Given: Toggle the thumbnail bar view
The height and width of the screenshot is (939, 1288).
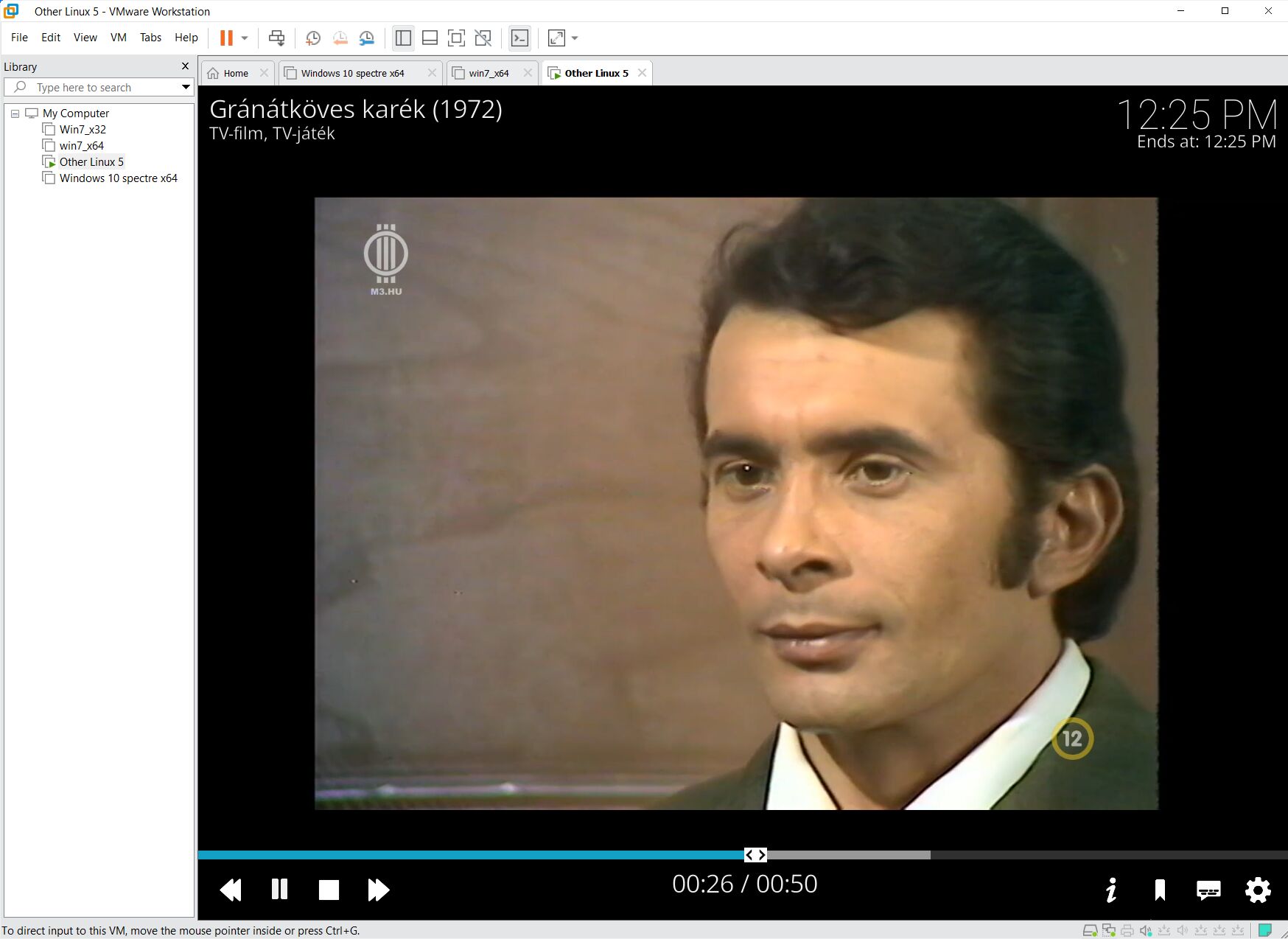Looking at the screenshot, I should [430, 38].
